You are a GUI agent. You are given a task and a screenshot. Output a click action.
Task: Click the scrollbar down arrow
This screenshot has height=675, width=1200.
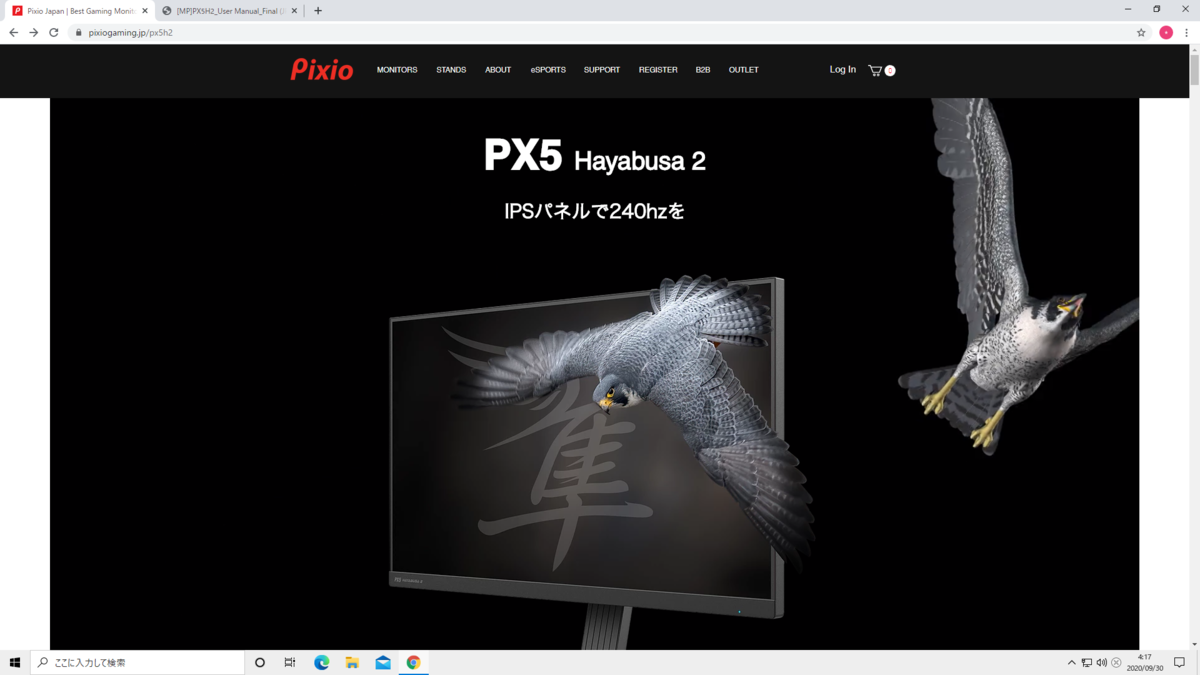point(1194,644)
